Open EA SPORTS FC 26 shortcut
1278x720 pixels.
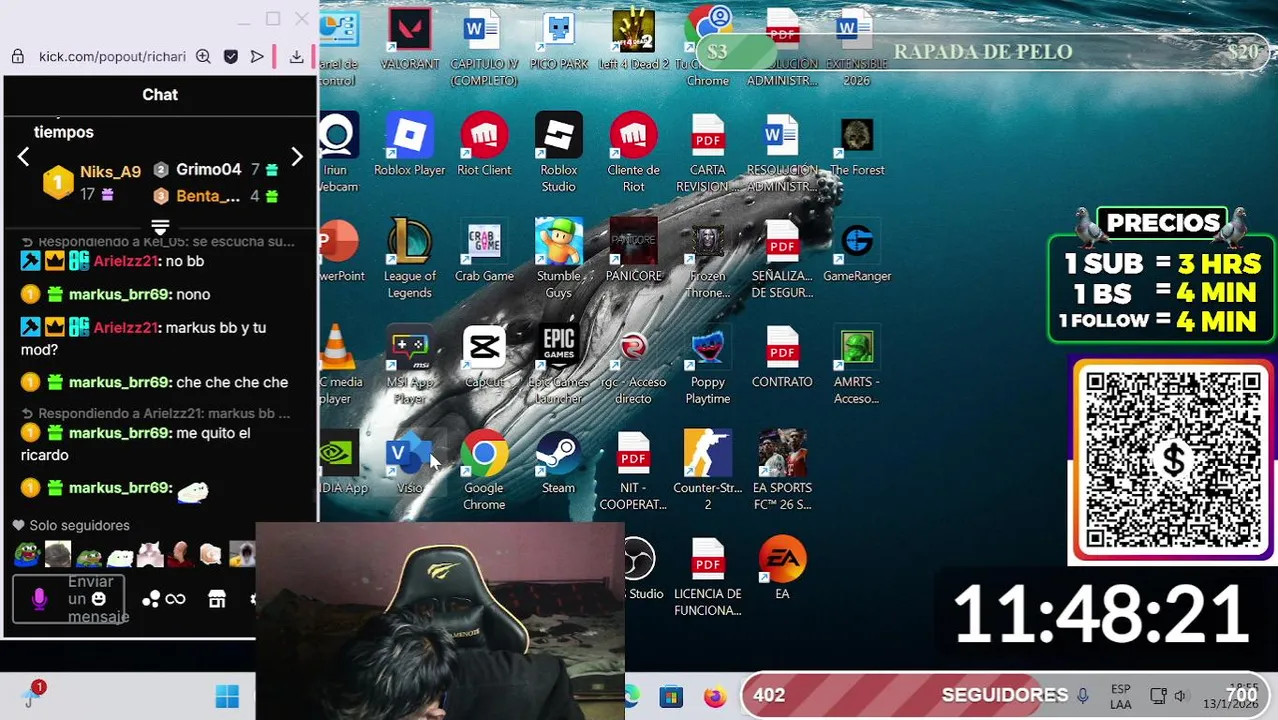click(x=782, y=472)
